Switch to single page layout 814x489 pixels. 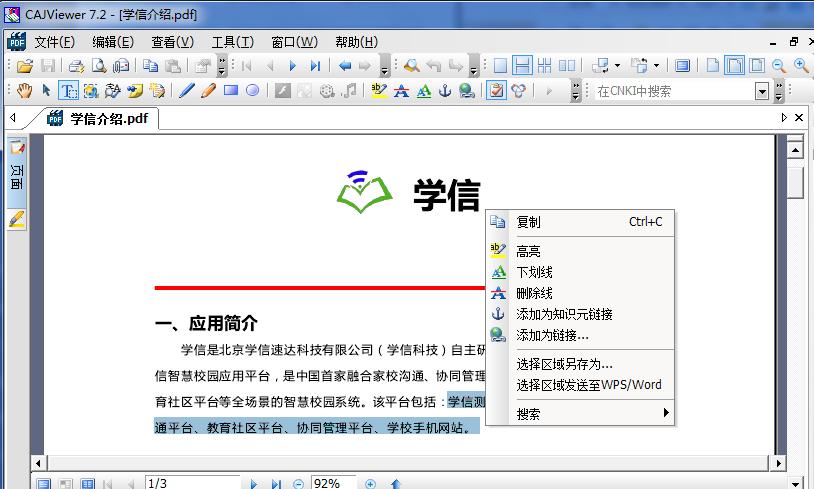pos(500,66)
